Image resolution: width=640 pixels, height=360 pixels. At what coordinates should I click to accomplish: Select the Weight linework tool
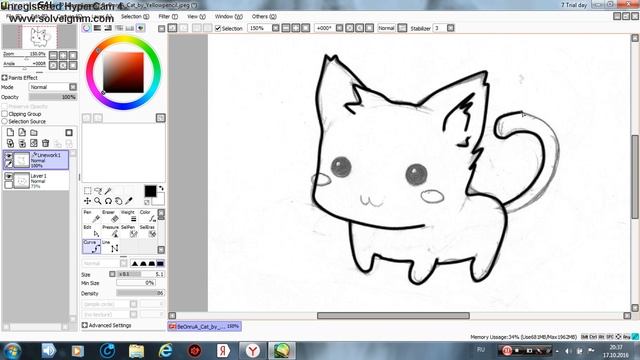click(129, 216)
